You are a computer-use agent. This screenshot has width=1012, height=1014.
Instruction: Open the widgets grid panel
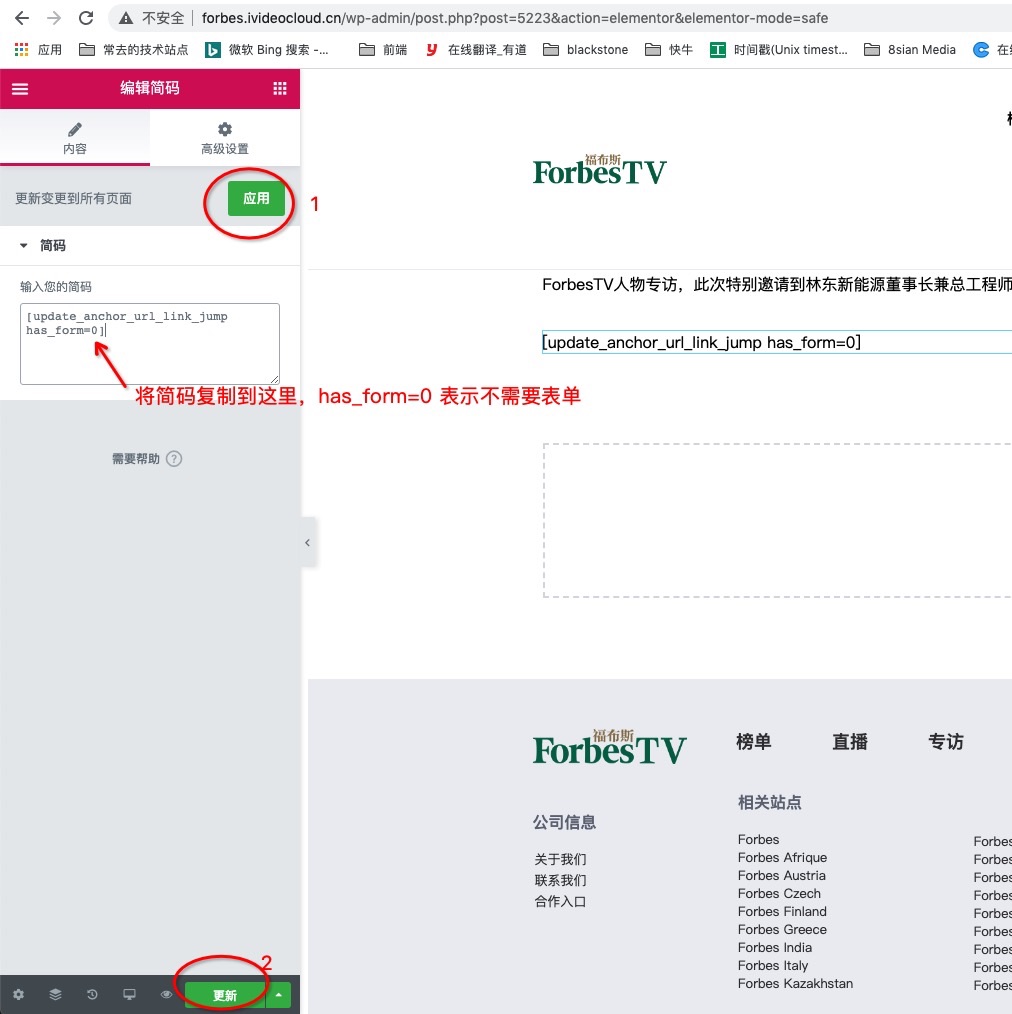[x=280, y=88]
